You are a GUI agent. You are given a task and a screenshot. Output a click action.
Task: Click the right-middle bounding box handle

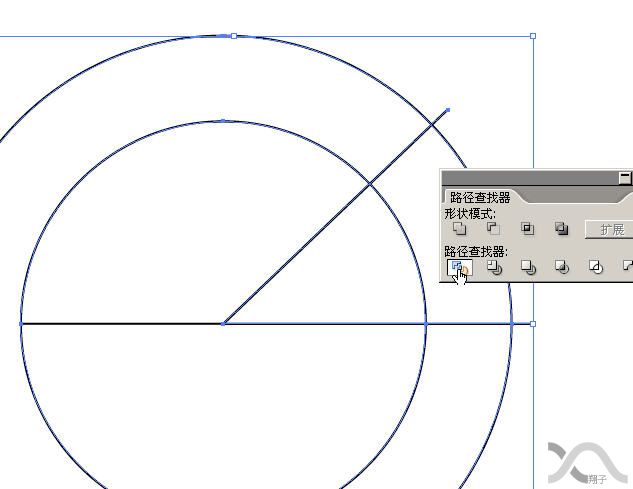[533, 323]
